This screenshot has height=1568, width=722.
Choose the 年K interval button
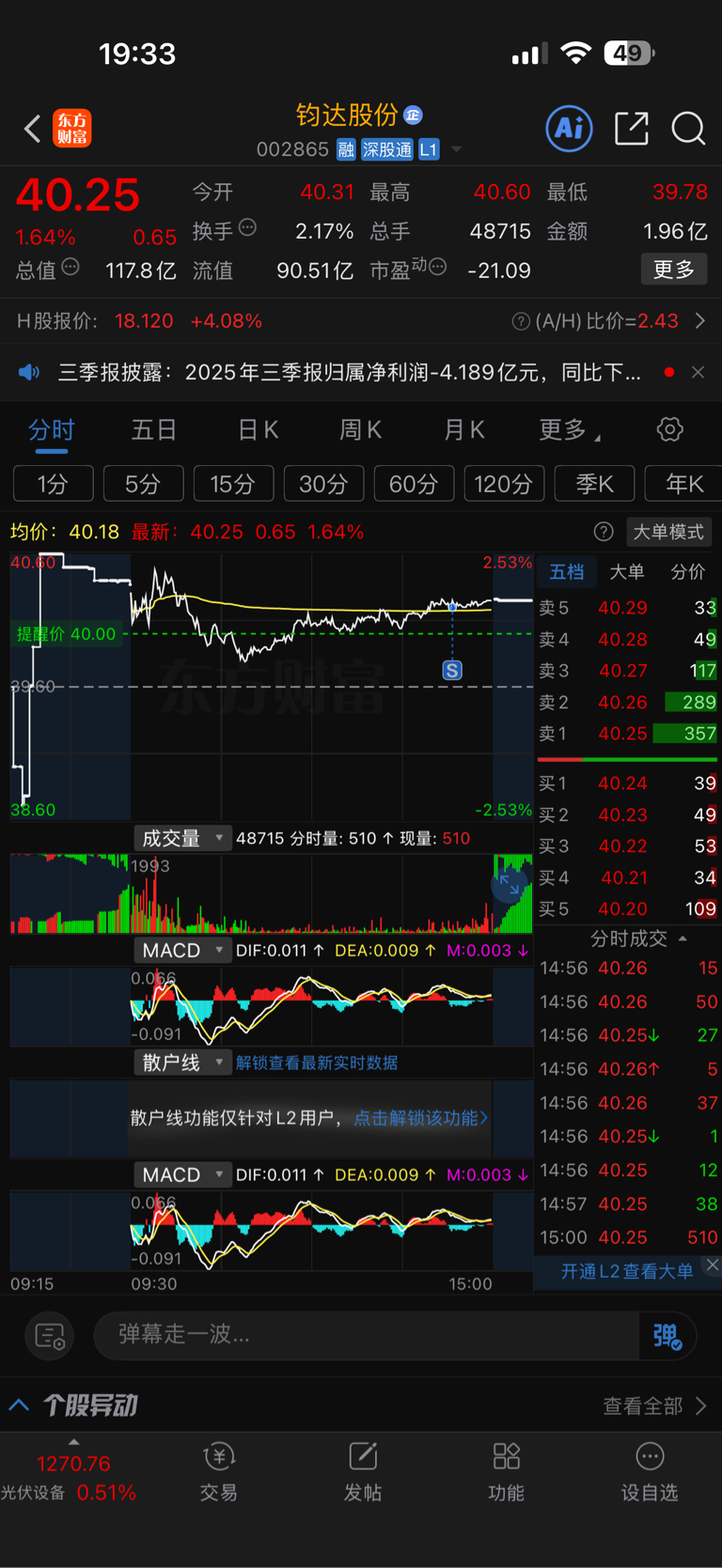pos(683,484)
